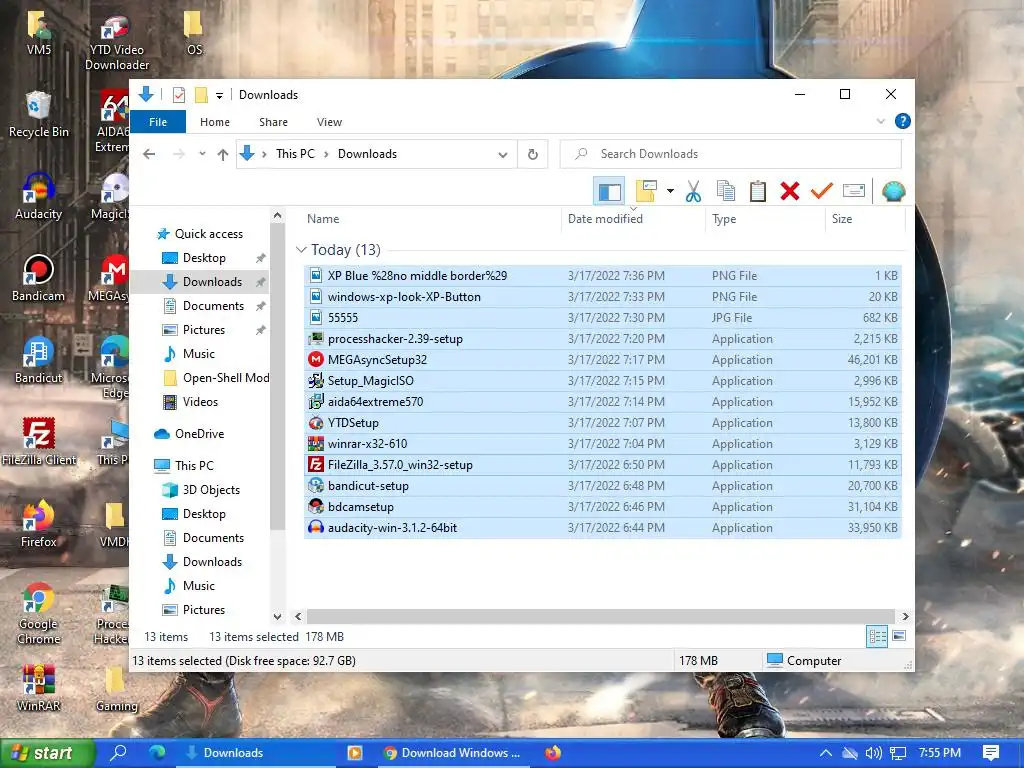This screenshot has width=1024, height=768.
Task: Select the aida64extreme570 file
Action: 603,402
